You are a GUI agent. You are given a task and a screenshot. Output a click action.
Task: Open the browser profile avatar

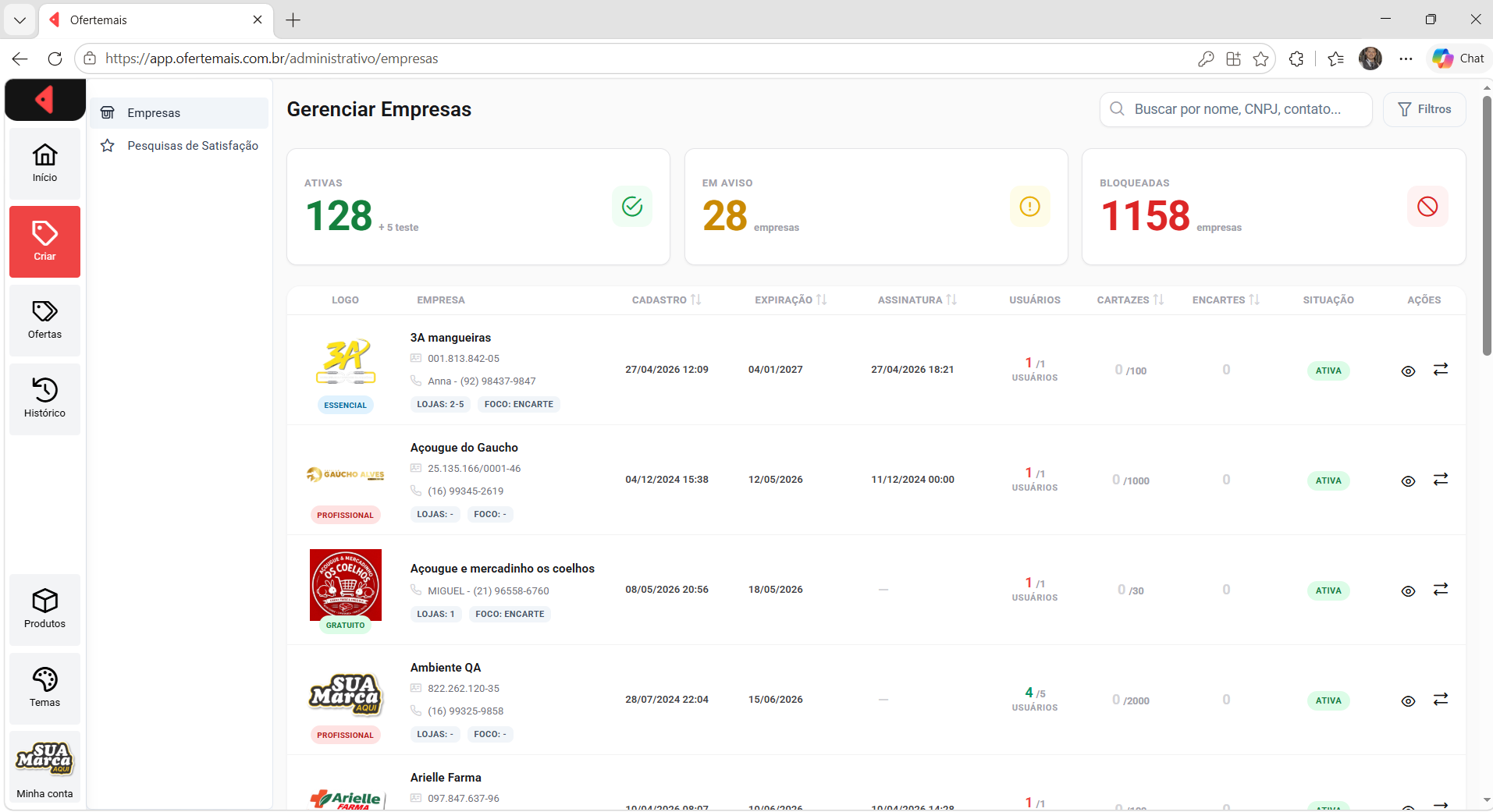pyautogui.click(x=1370, y=59)
